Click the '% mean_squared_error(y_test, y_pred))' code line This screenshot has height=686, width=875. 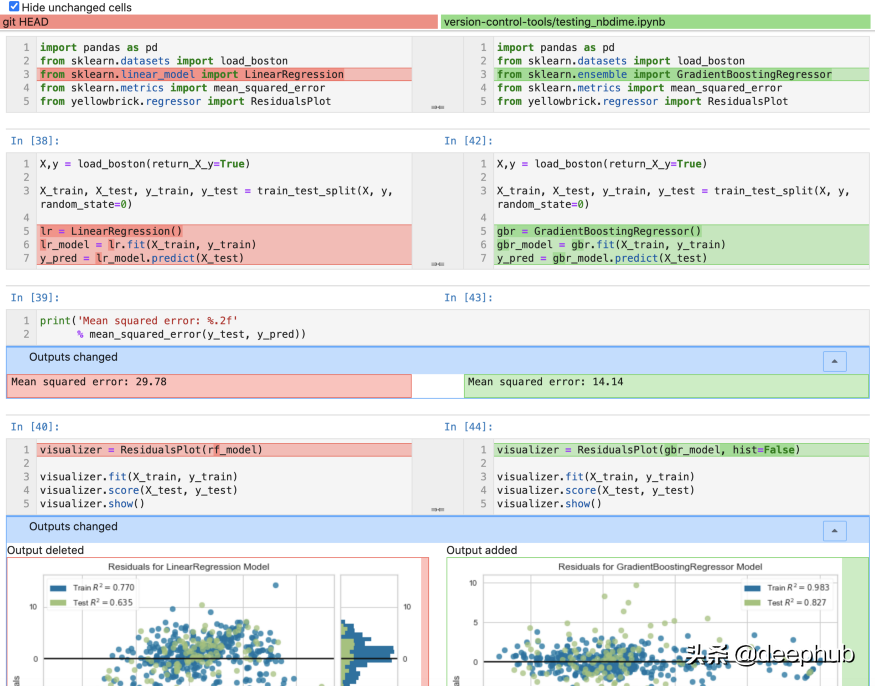click(x=191, y=334)
